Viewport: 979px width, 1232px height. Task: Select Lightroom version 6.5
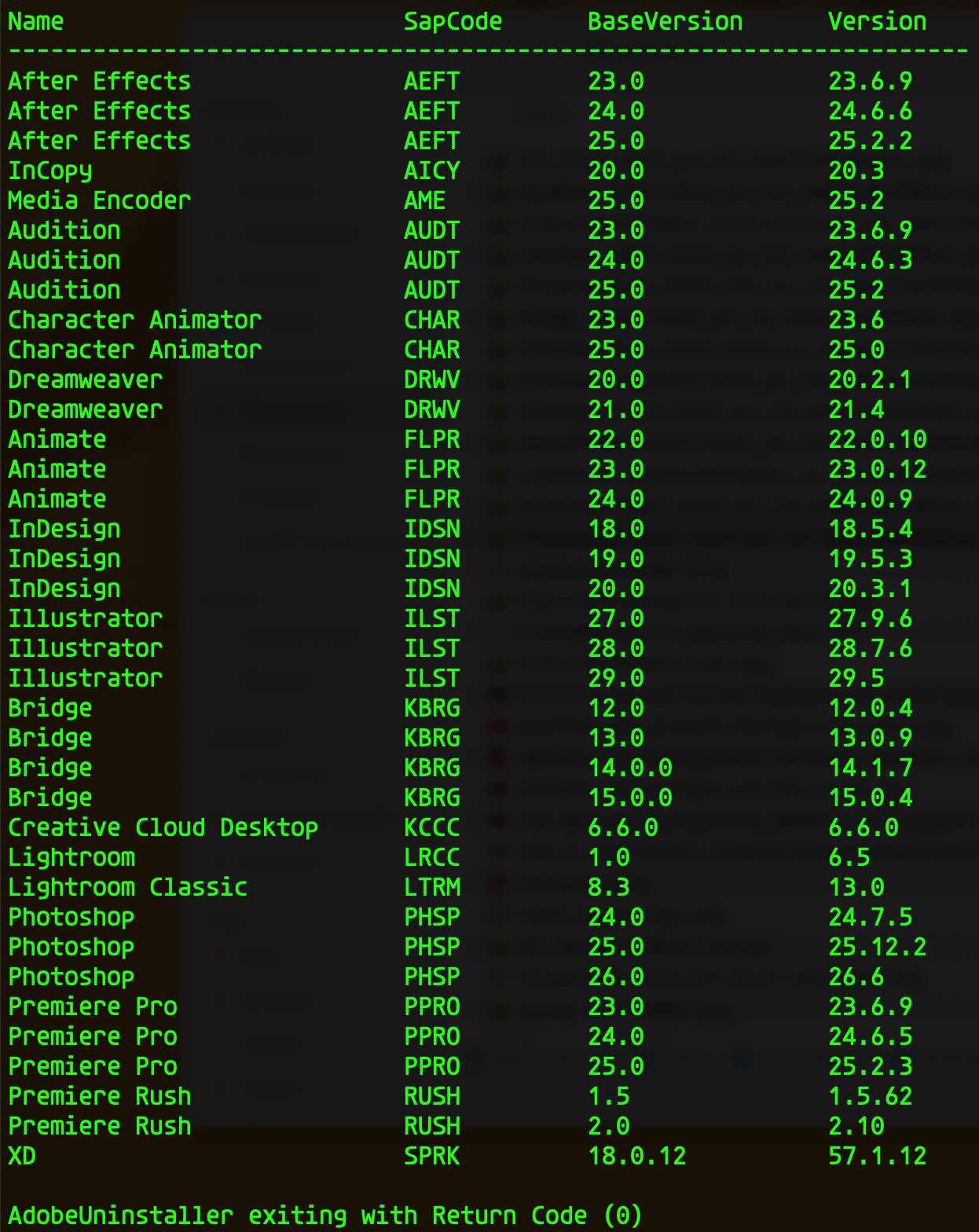click(x=849, y=857)
